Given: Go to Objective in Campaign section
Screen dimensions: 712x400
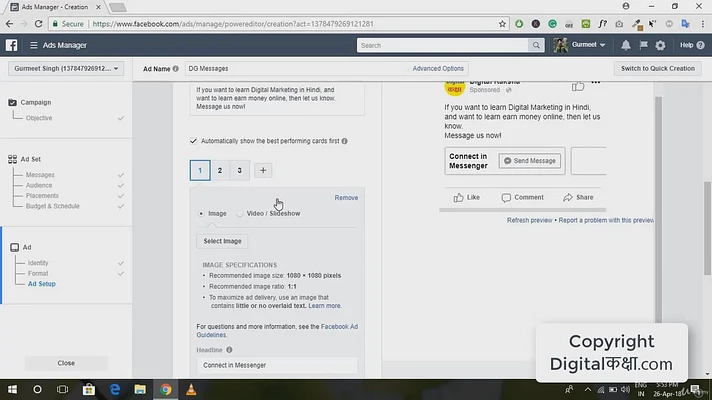Looking at the screenshot, I should tap(39, 118).
